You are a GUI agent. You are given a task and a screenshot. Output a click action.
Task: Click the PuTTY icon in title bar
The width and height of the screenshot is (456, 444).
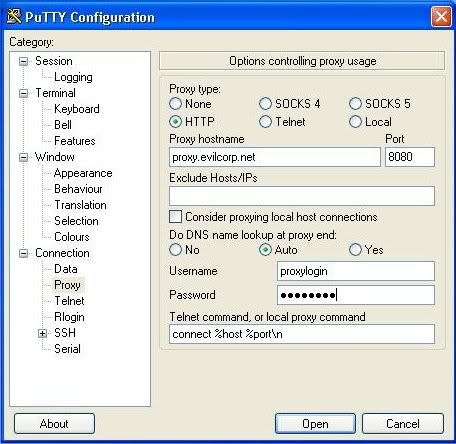[x=14, y=17]
